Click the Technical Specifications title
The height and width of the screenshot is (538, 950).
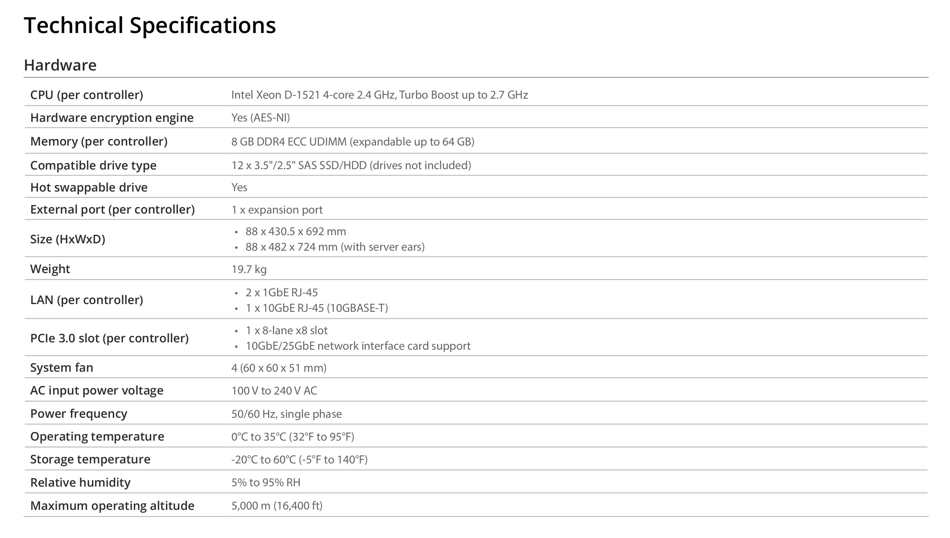[x=150, y=26]
